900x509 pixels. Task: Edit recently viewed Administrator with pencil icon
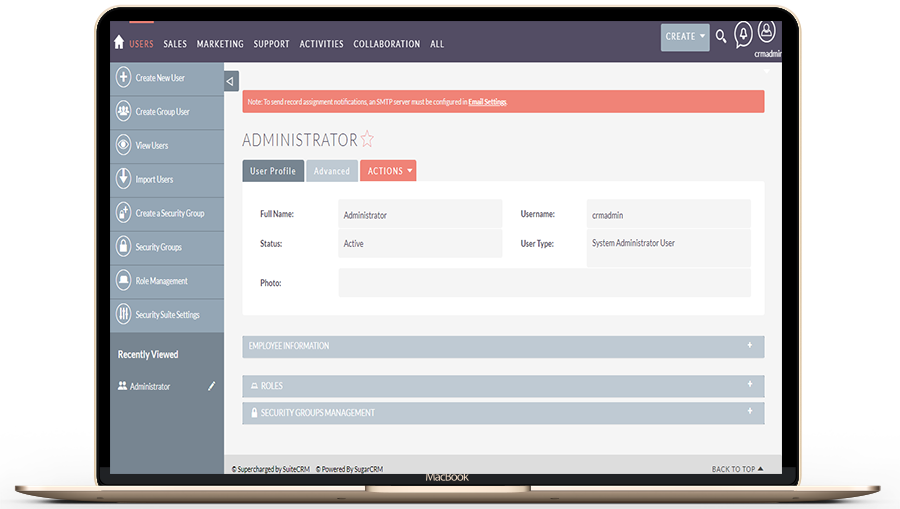tap(211, 386)
